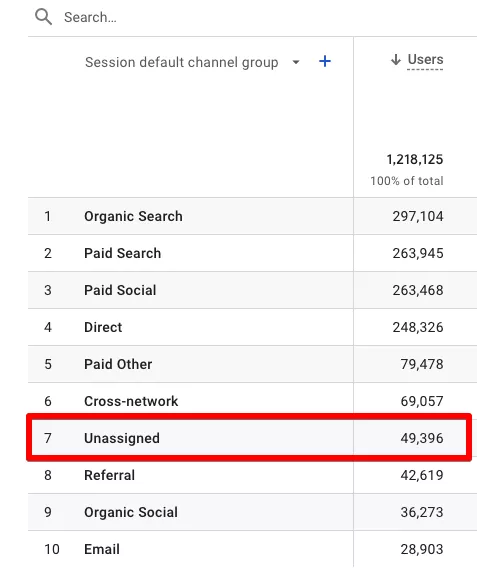Click the descending sort arrow beside Users
Screen dimensions: 477x587
coord(396,60)
